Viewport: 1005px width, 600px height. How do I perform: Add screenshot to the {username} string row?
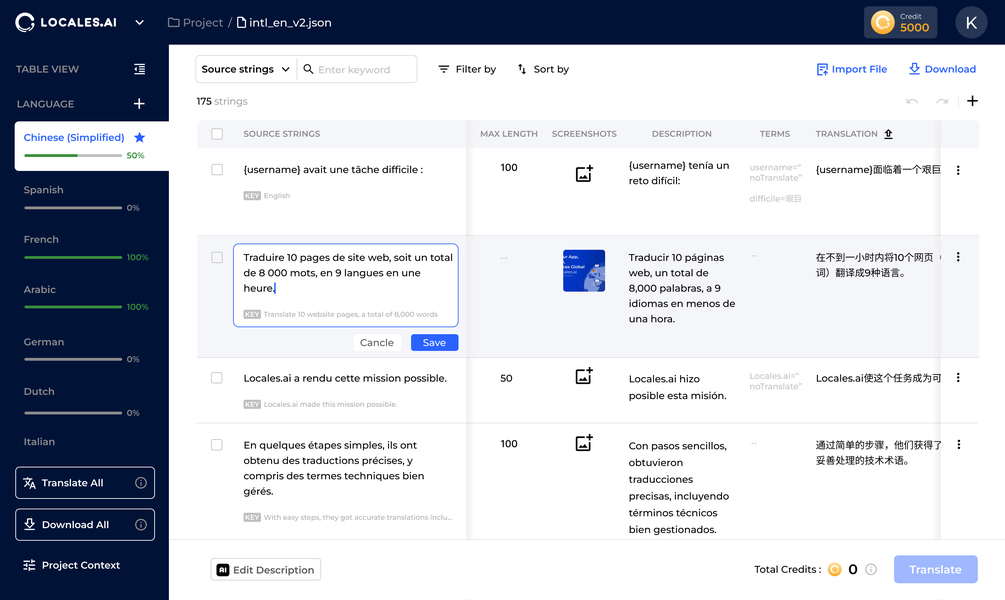tap(584, 174)
